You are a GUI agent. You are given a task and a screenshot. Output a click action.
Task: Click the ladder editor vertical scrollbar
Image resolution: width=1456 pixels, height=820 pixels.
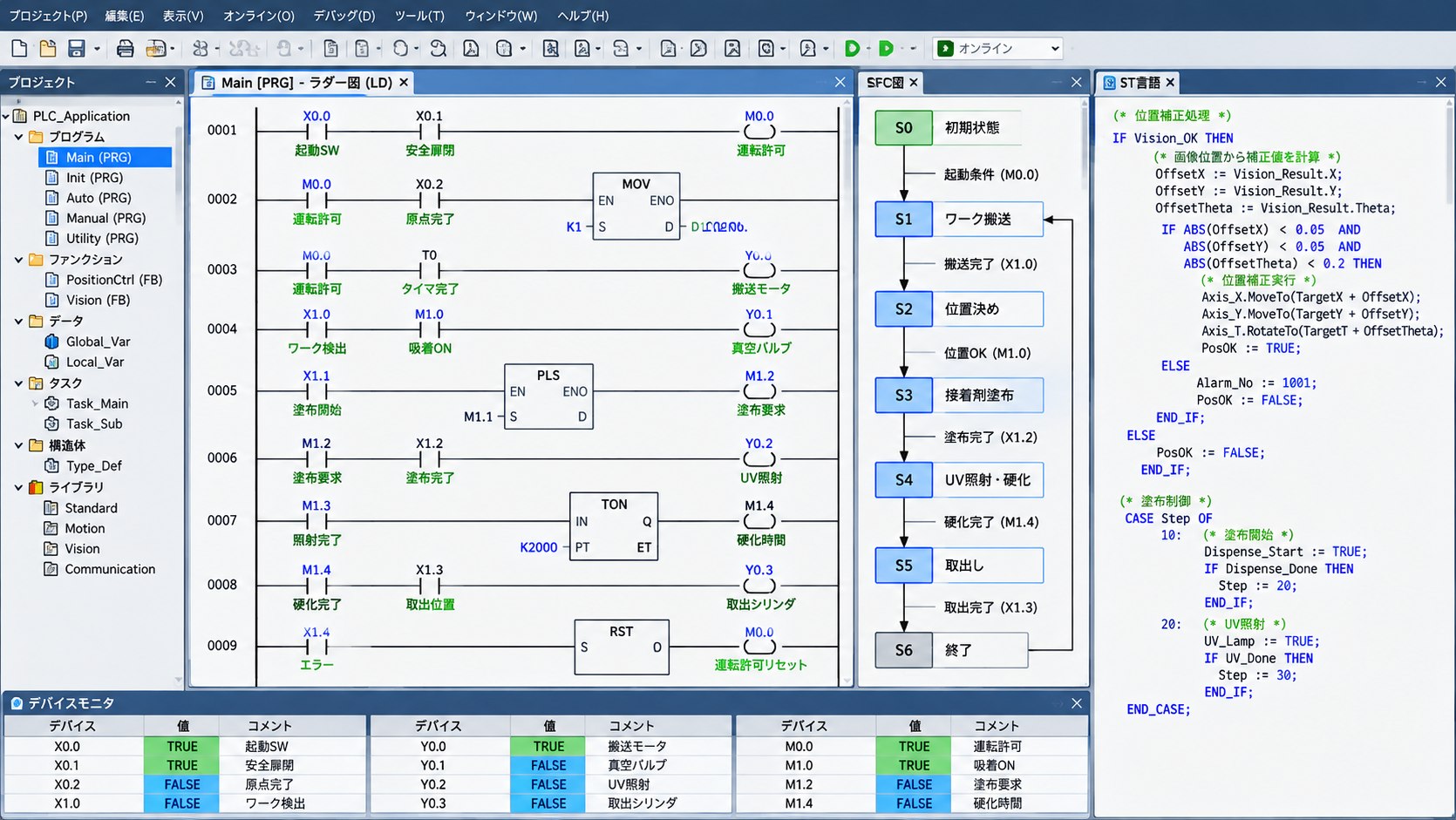847,392
